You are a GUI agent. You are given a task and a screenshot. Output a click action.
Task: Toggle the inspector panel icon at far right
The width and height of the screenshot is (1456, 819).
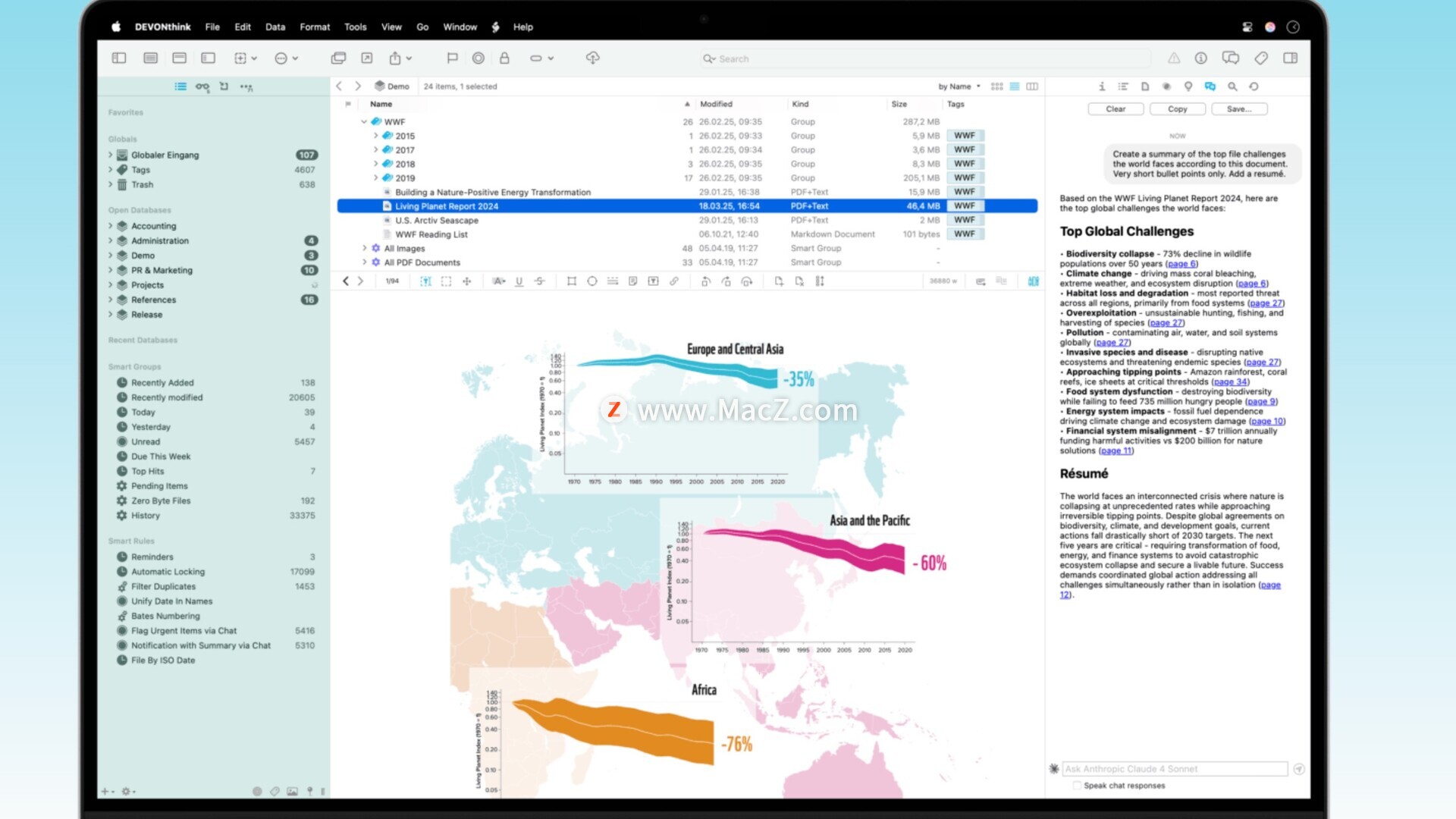tap(1290, 58)
